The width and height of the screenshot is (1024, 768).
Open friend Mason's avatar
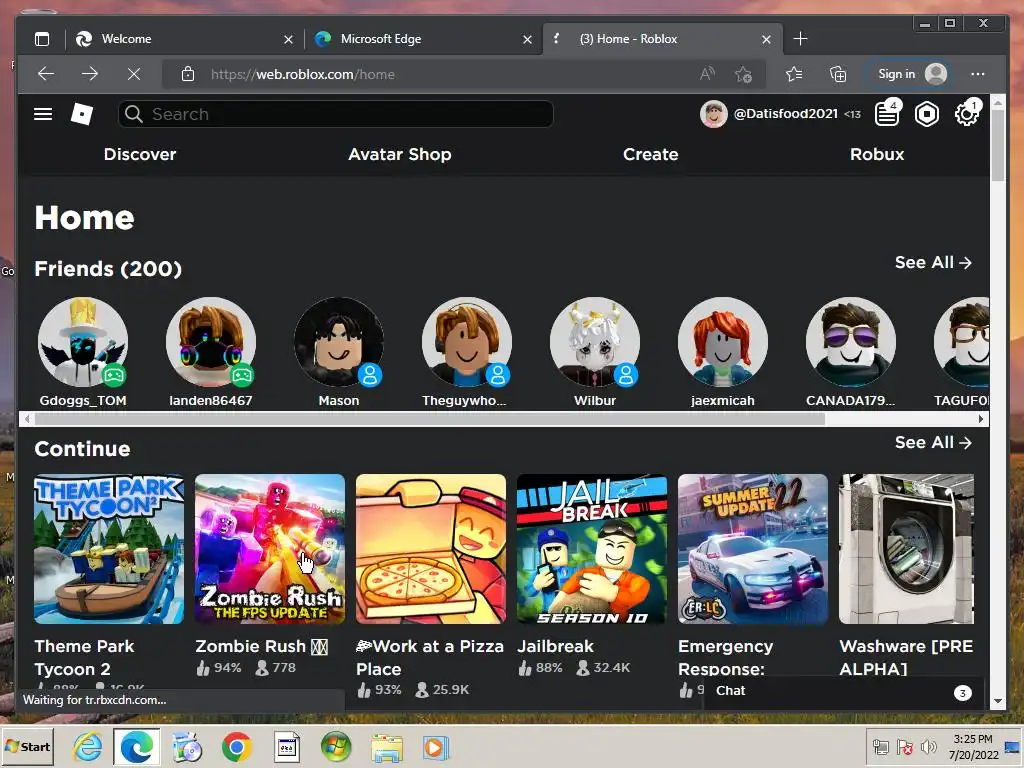coord(339,342)
